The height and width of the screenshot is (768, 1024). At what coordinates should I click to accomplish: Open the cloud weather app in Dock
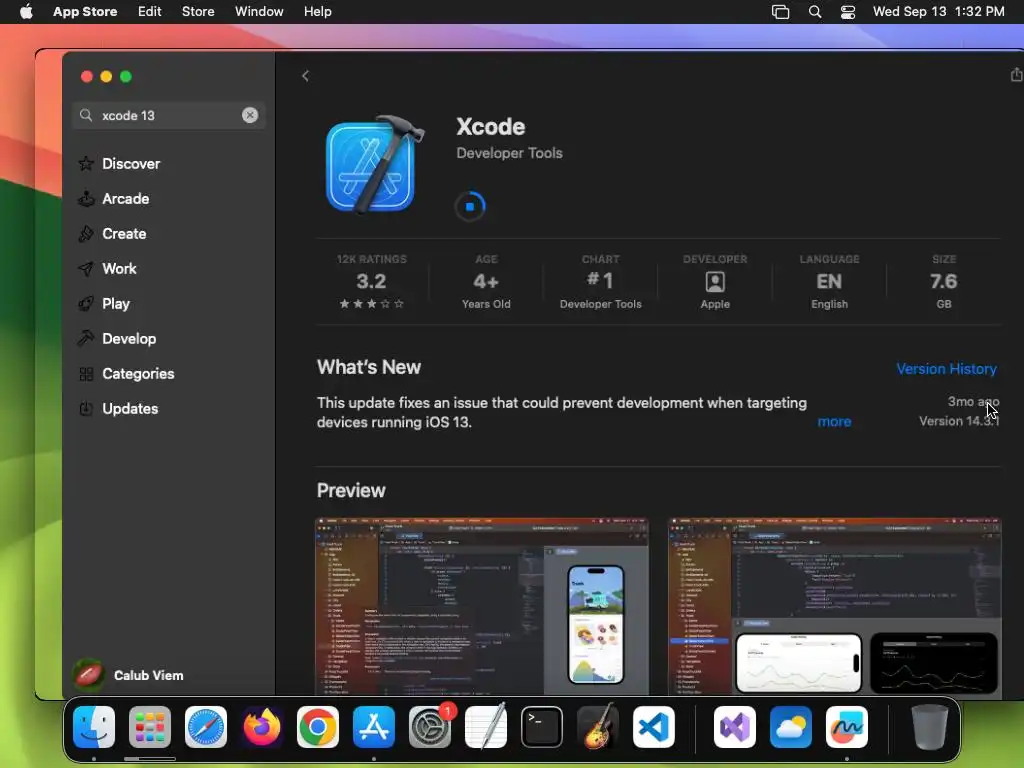pyautogui.click(x=791, y=727)
